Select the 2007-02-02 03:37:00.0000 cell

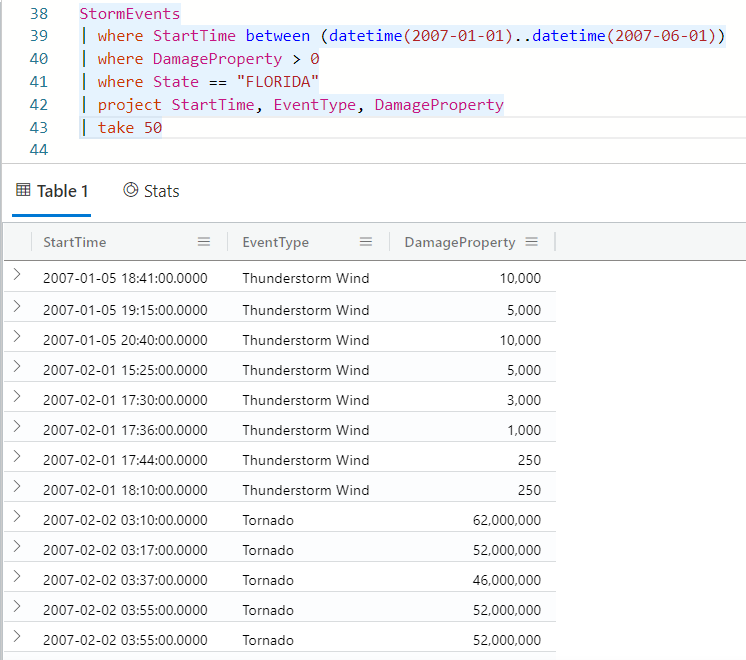coord(125,580)
